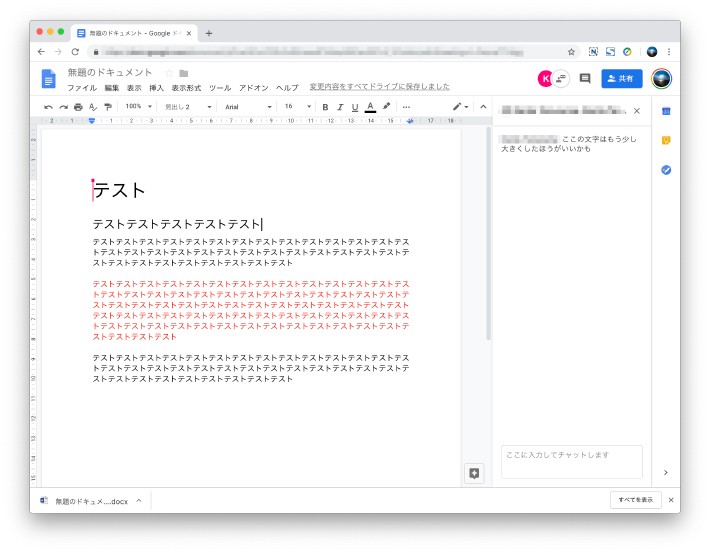The image size is (710, 552).
Task: Open the ヘルプ menu
Action: [x=288, y=87]
